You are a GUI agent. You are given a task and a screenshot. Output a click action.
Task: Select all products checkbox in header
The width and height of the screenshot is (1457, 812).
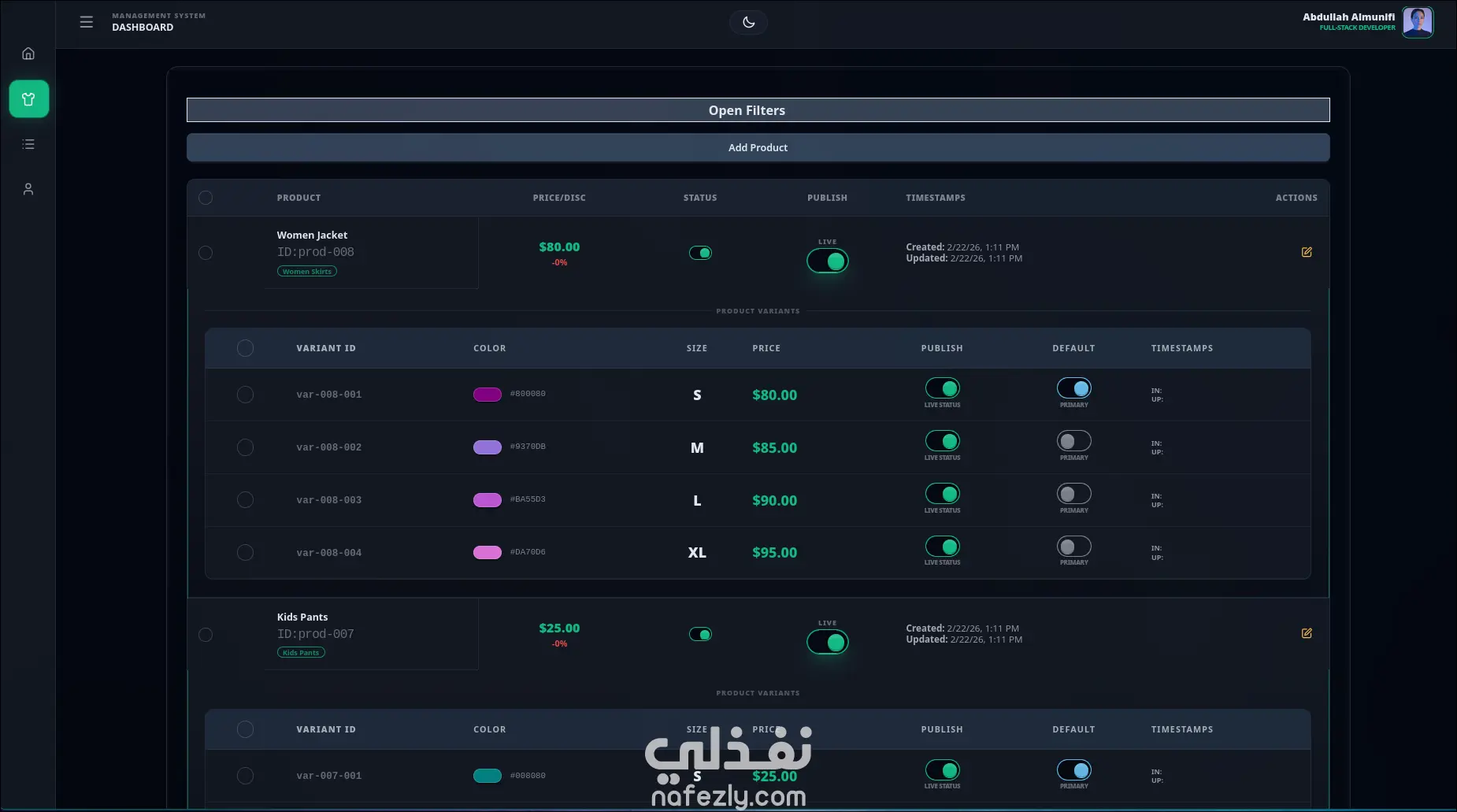coord(206,198)
